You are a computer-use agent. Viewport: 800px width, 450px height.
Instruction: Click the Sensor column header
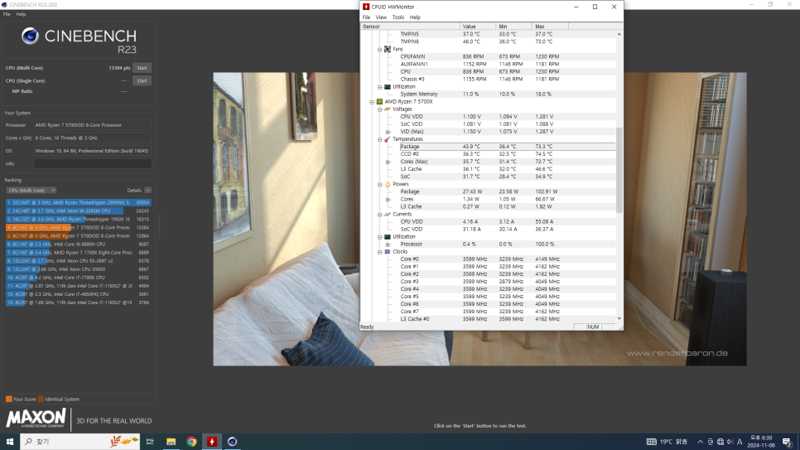tap(410, 26)
